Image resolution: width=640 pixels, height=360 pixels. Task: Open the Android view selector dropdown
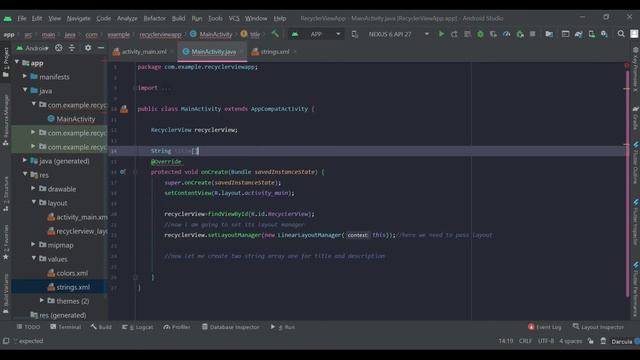[33, 48]
